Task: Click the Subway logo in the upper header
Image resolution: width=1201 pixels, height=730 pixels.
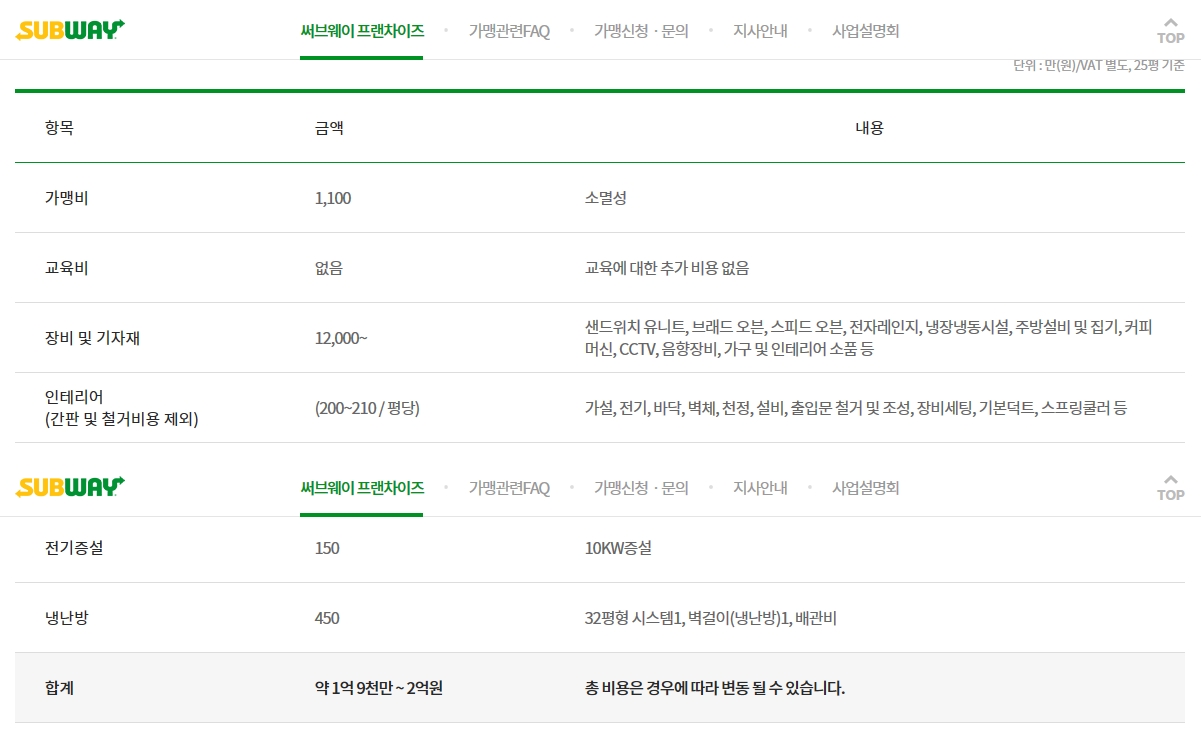Action: tap(70, 30)
